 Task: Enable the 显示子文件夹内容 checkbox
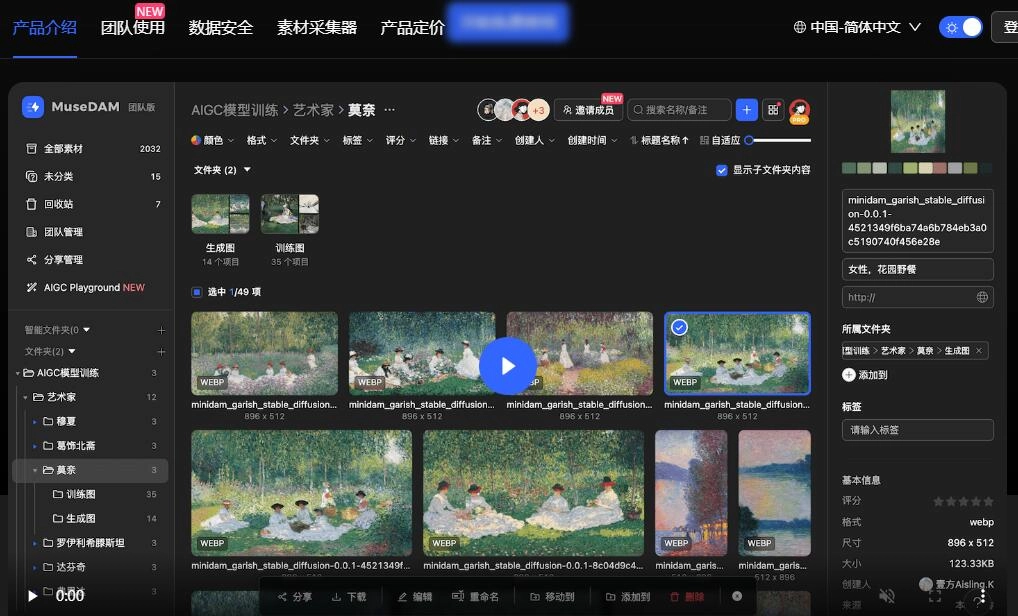722,170
